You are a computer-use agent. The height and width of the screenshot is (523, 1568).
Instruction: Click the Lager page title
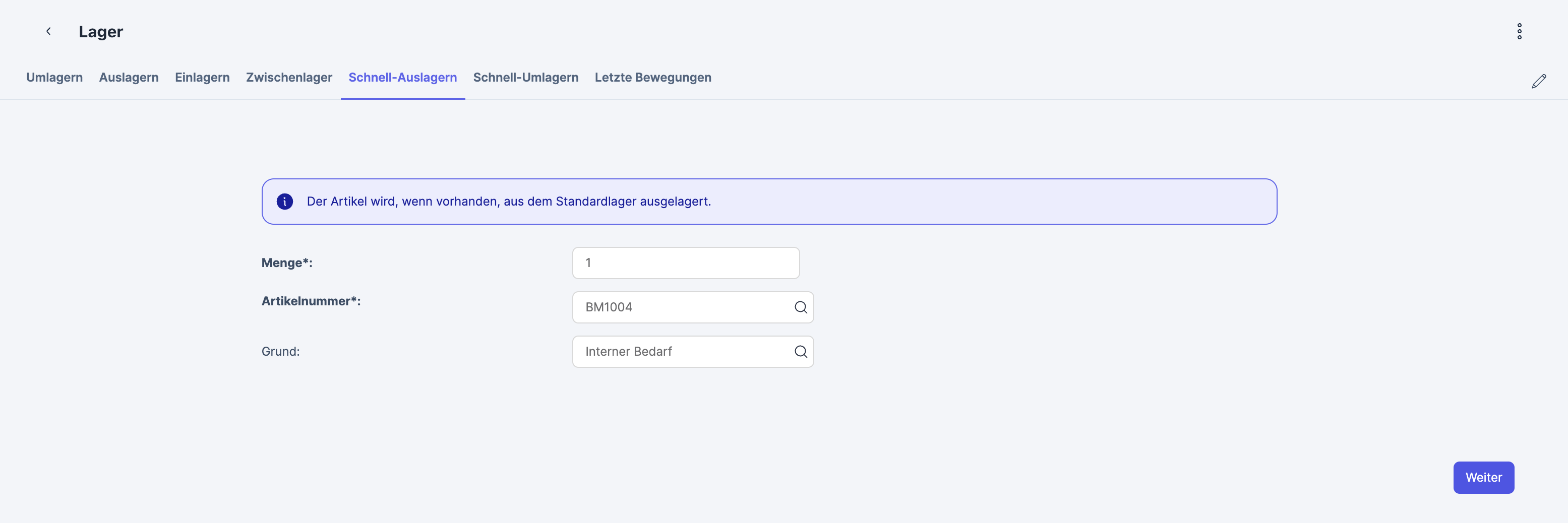[101, 32]
